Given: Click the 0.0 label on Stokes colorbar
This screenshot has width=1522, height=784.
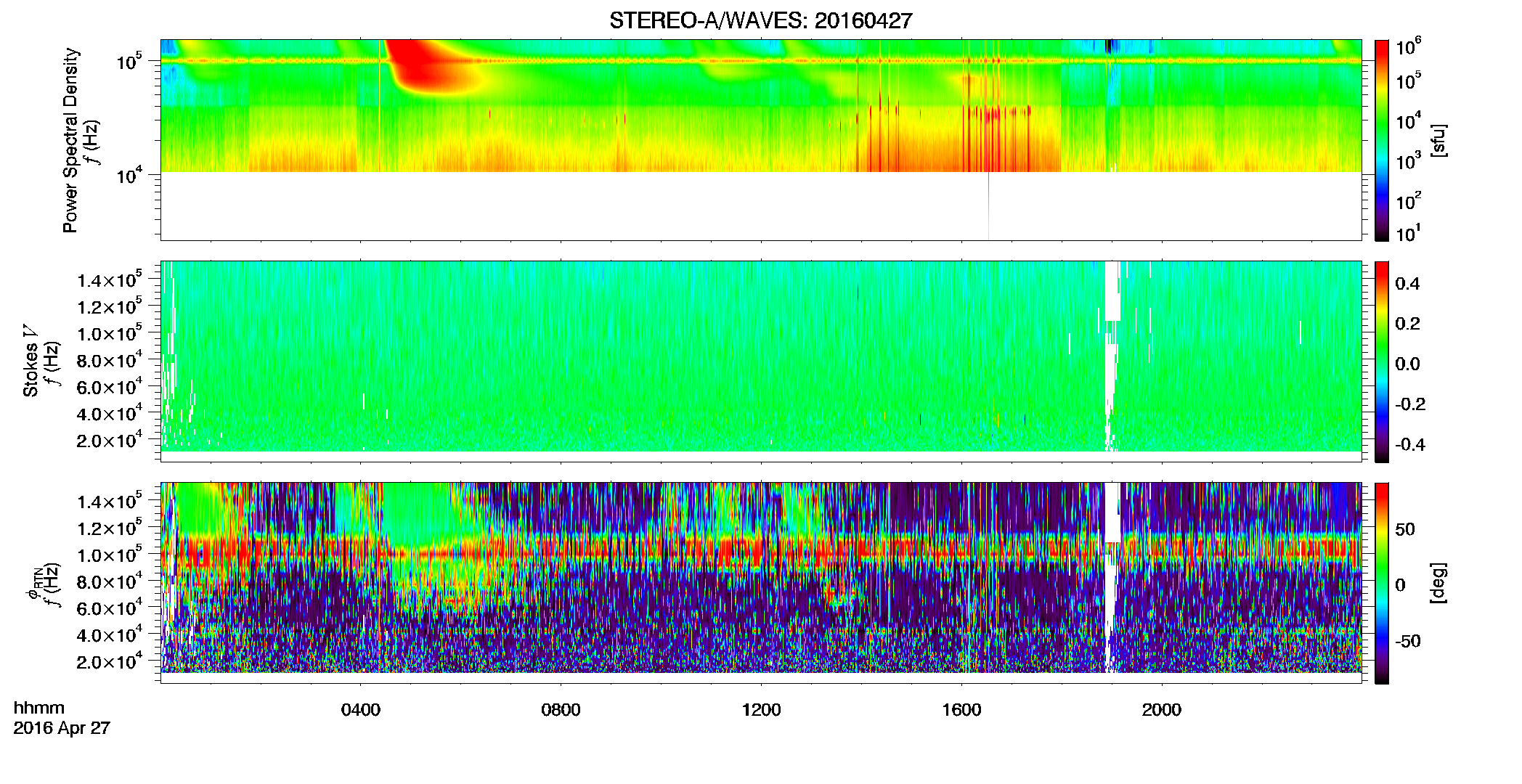Looking at the screenshot, I should click(x=1407, y=364).
